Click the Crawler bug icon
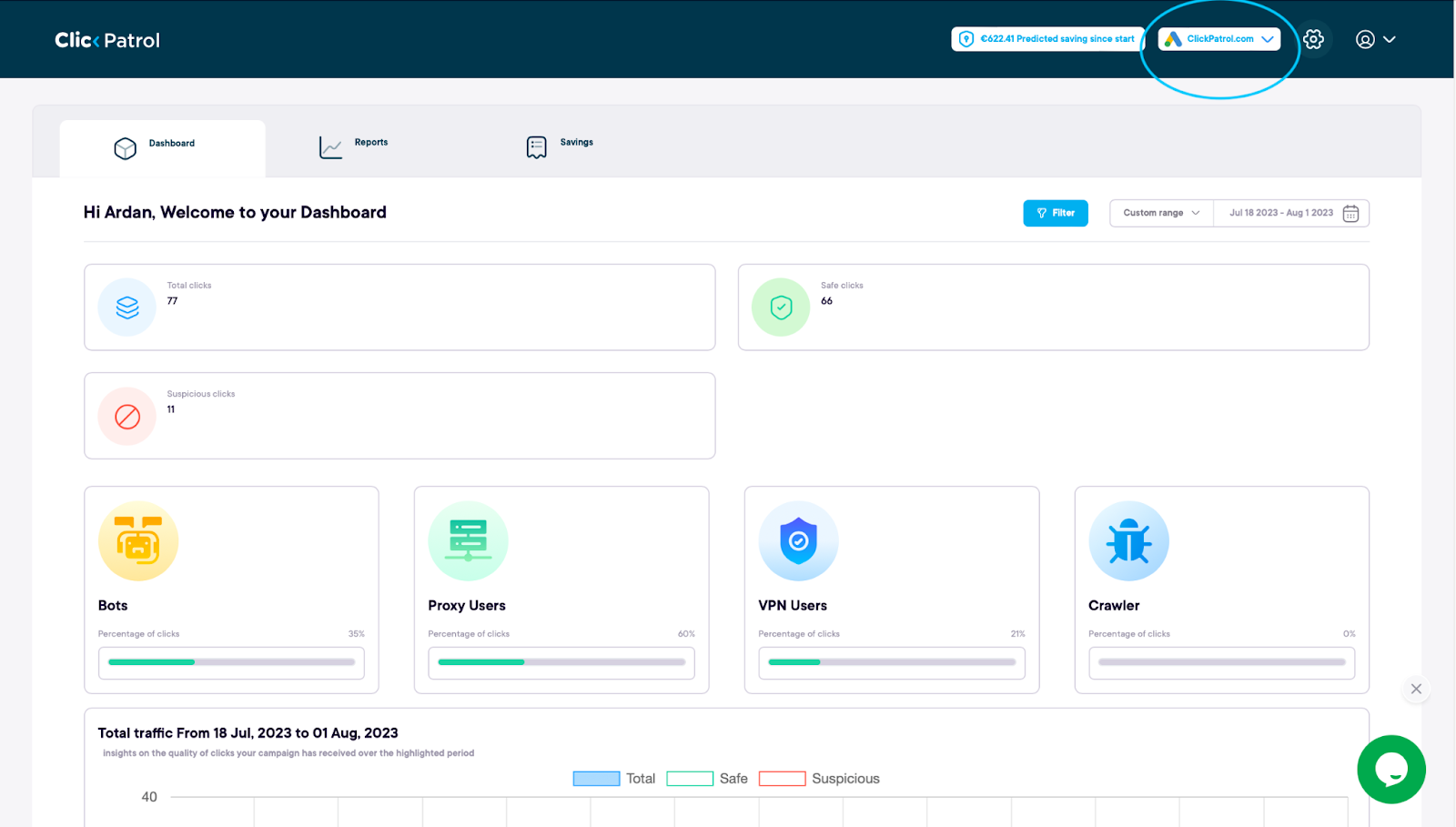 point(1128,541)
